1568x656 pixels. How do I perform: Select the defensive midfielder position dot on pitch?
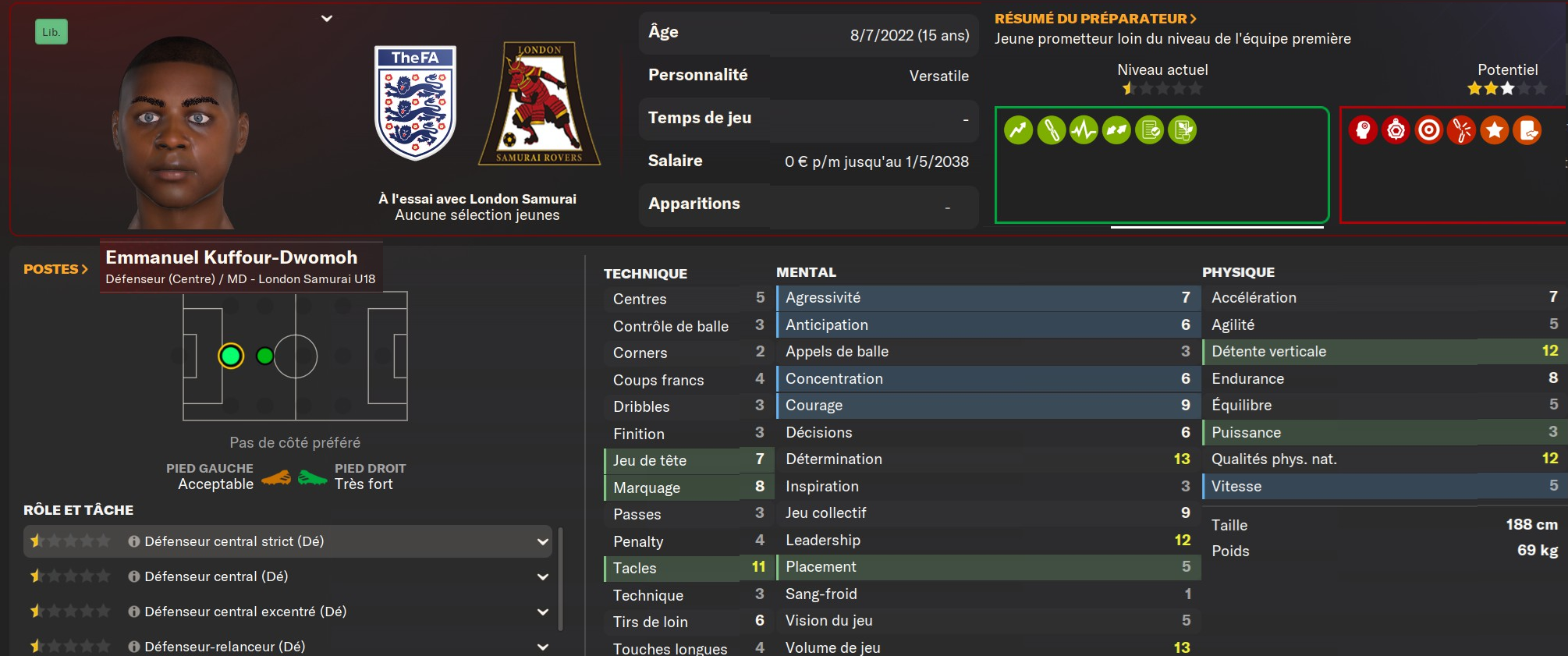pyautogui.click(x=265, y=356)
